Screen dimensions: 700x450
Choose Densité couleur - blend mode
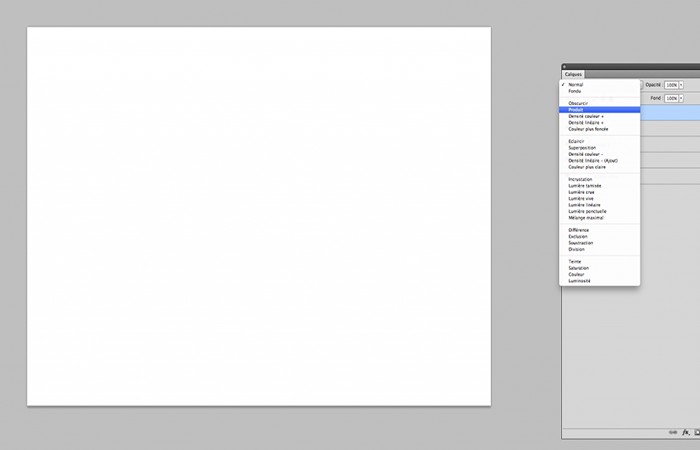click(x=600, y=154)
